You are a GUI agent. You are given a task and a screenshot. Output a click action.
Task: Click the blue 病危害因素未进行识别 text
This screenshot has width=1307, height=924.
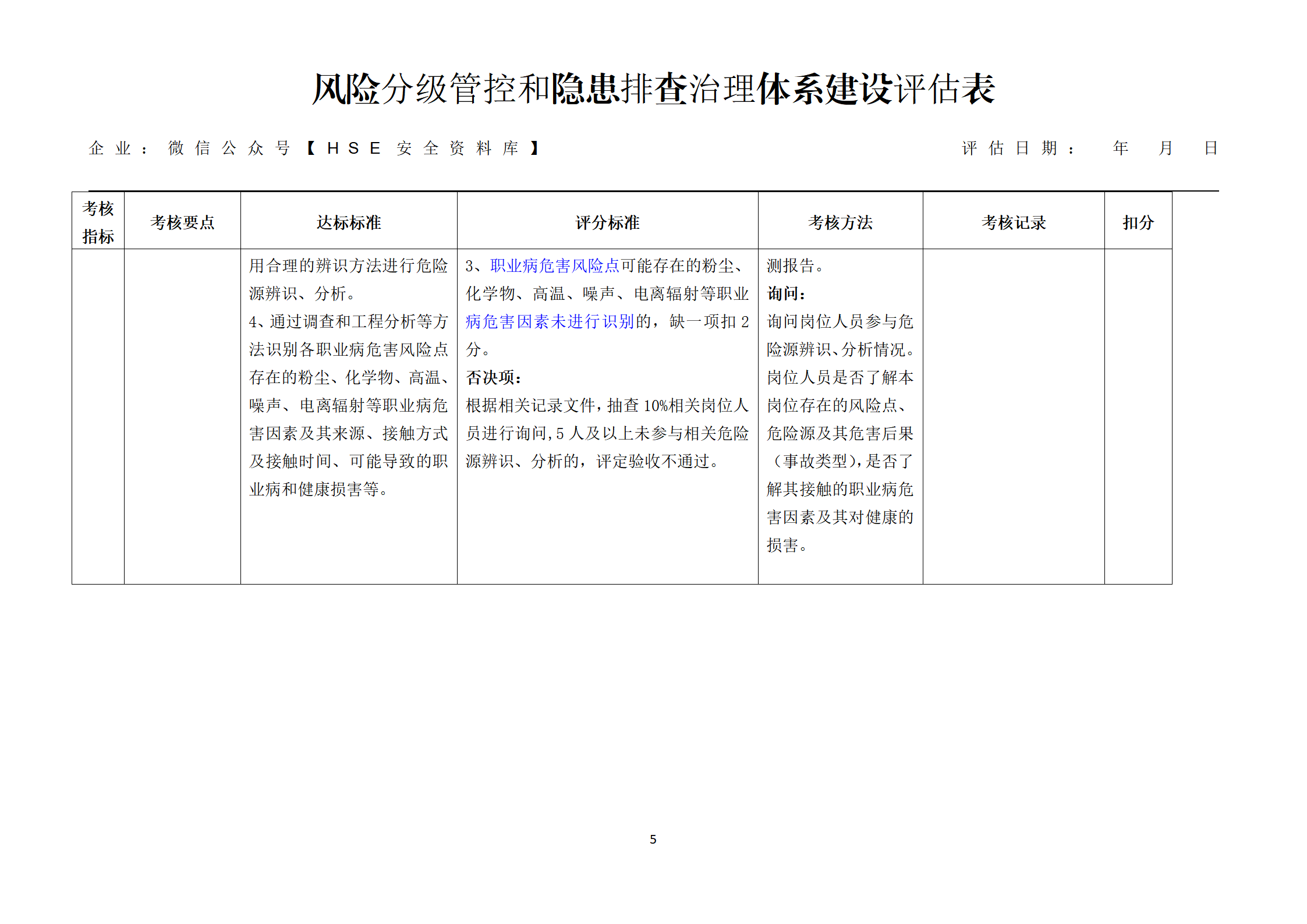[550, 322]
